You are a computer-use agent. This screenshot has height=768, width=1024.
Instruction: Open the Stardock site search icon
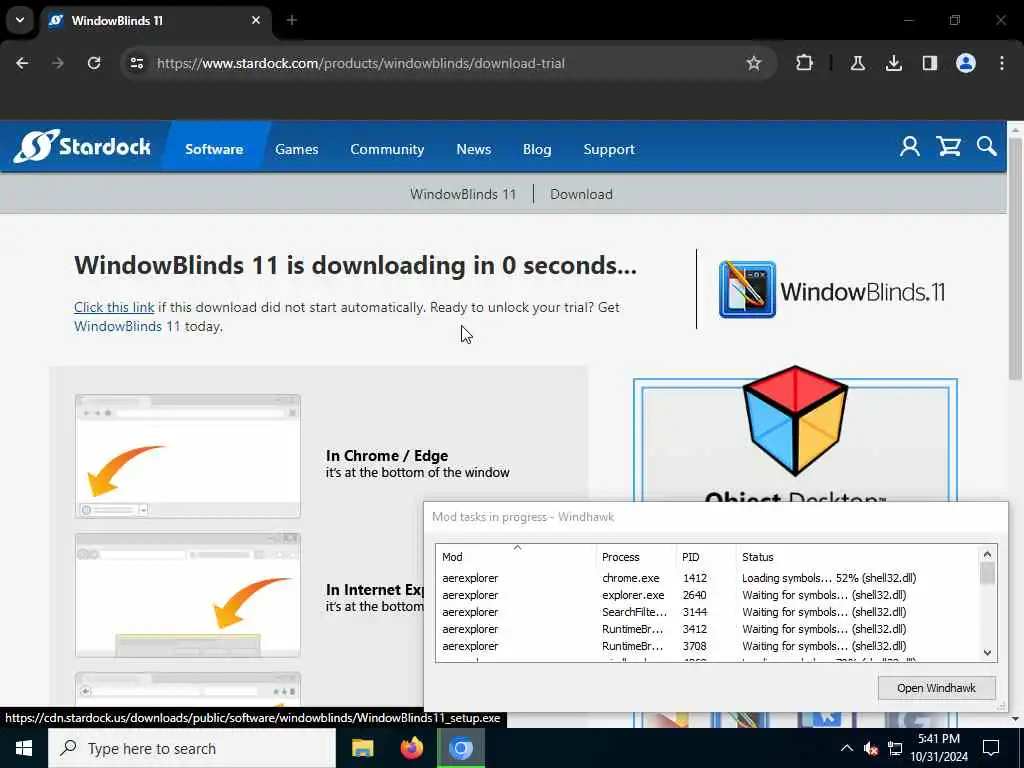coord(986,146)
